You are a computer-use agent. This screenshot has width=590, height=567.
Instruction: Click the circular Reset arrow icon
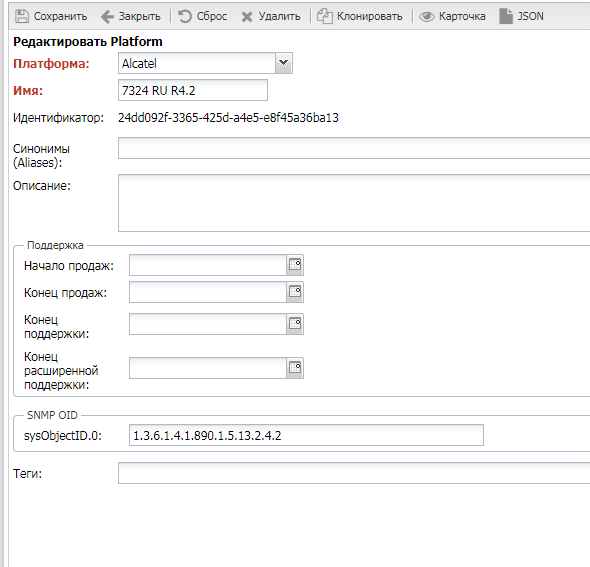point(185,17)
